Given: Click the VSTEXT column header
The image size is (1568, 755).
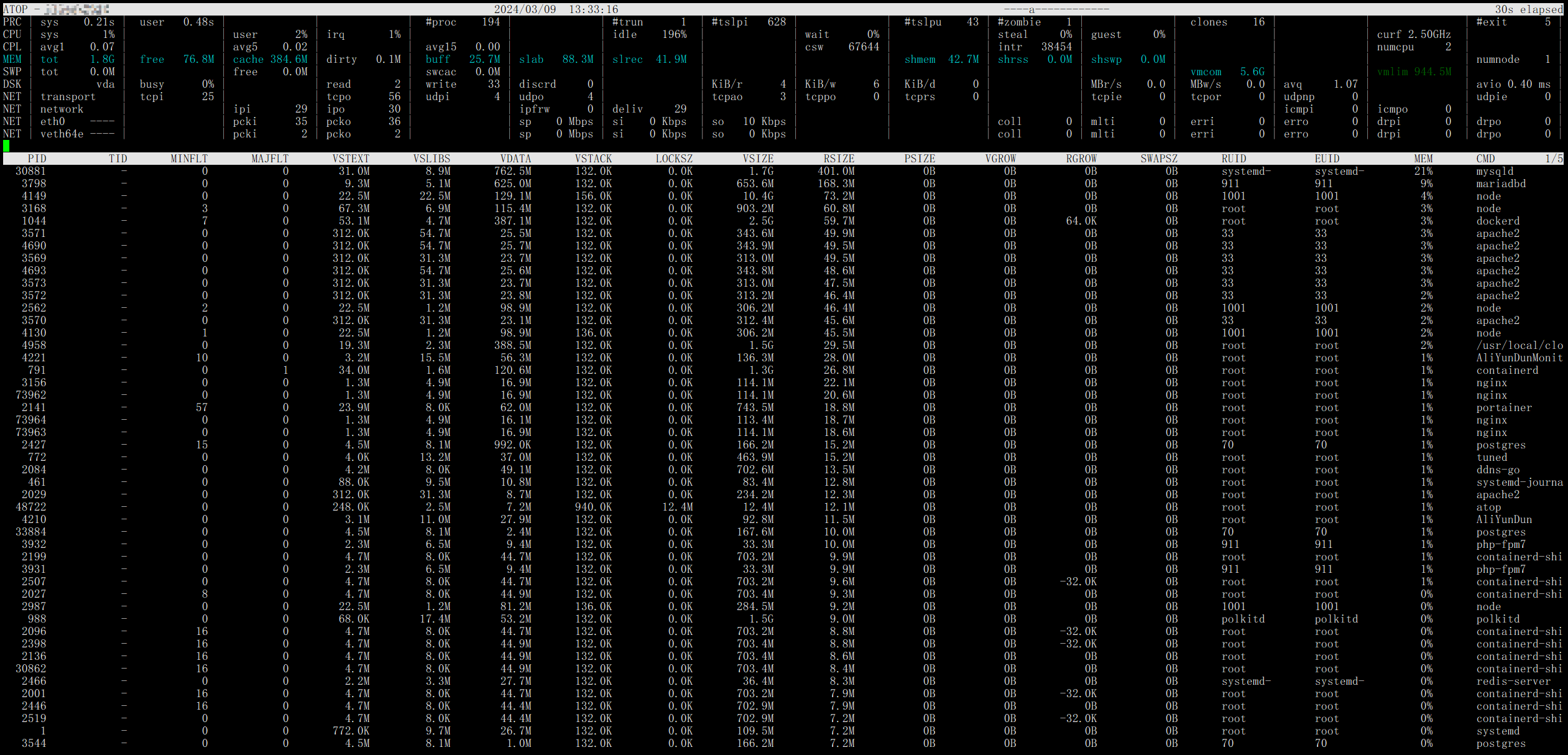Looking at the screenshot, I should [351, 159].
